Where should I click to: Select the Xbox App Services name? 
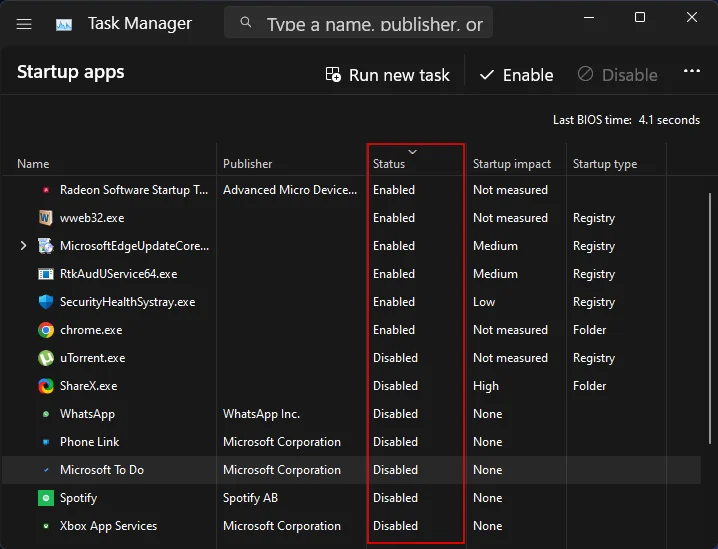click(x=108, y=526)
